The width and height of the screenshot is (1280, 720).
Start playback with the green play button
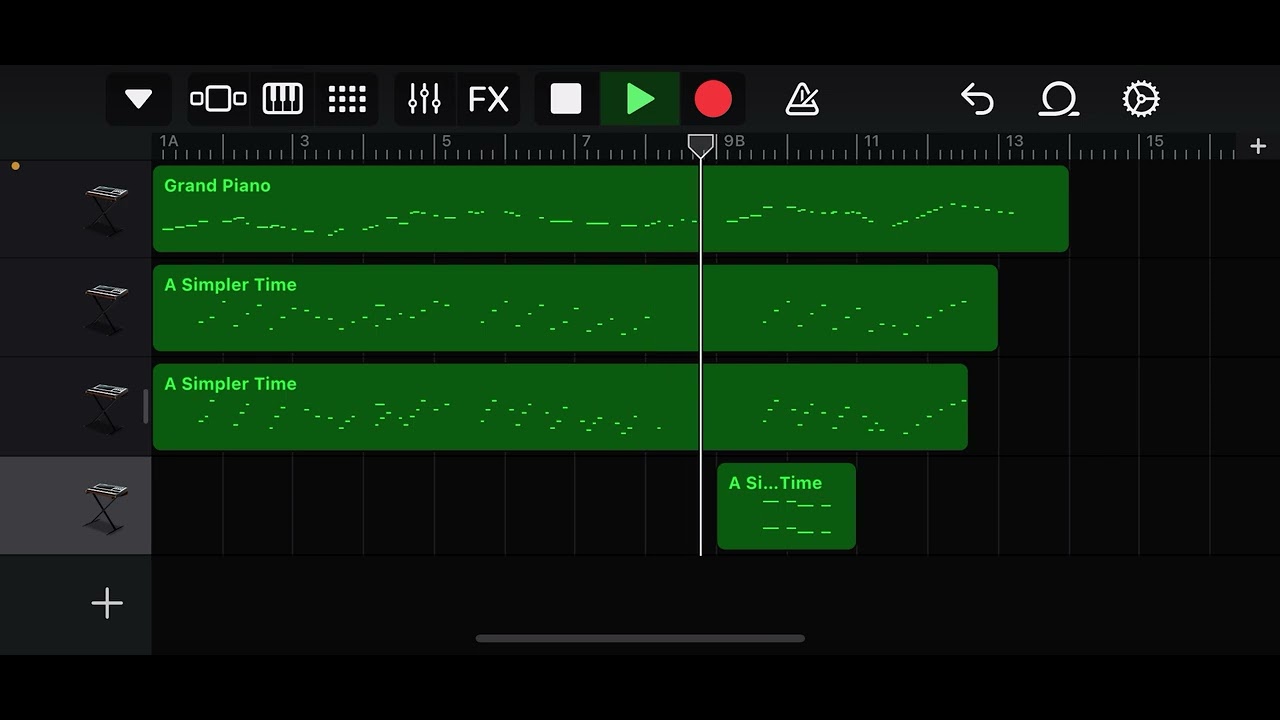(x=640, y=99)
